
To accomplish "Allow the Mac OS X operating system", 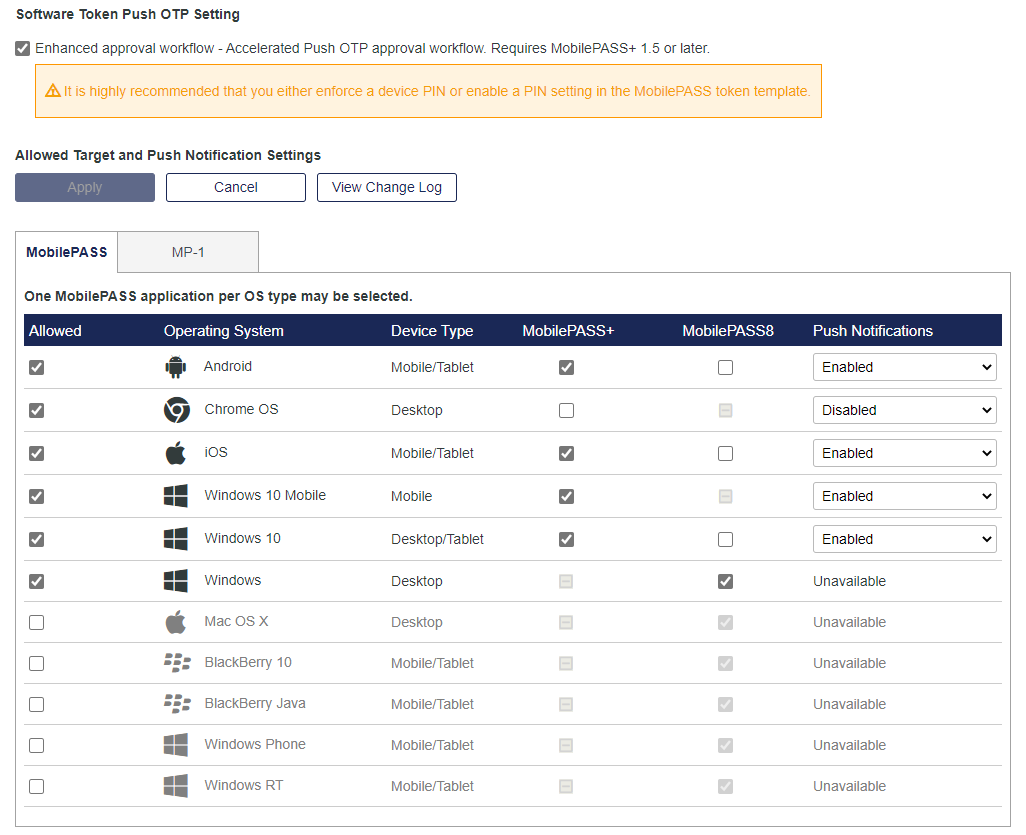I will tap(37, 622).
